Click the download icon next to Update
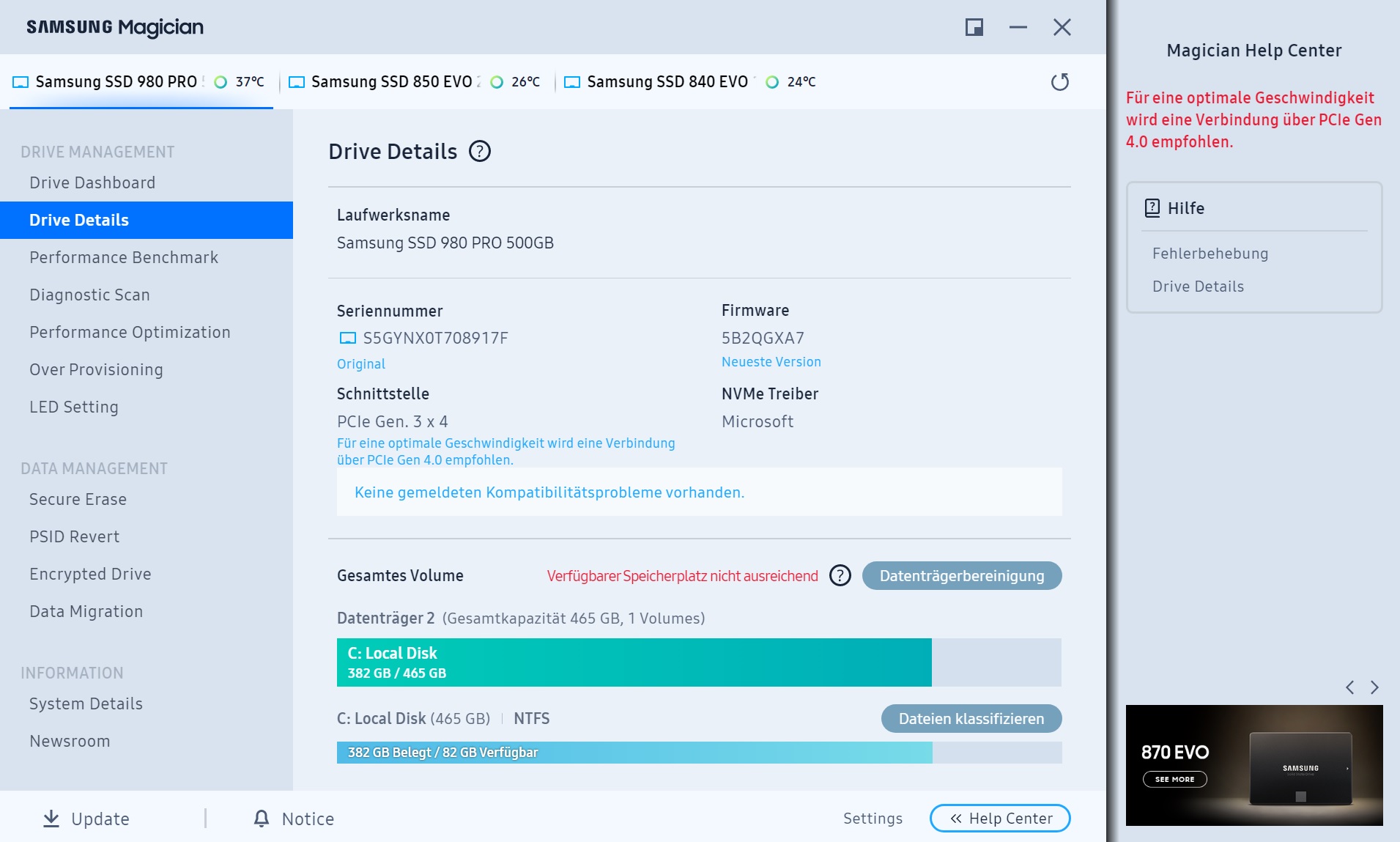The width and height of the screenshot is (1400, 842). point(51,819)
